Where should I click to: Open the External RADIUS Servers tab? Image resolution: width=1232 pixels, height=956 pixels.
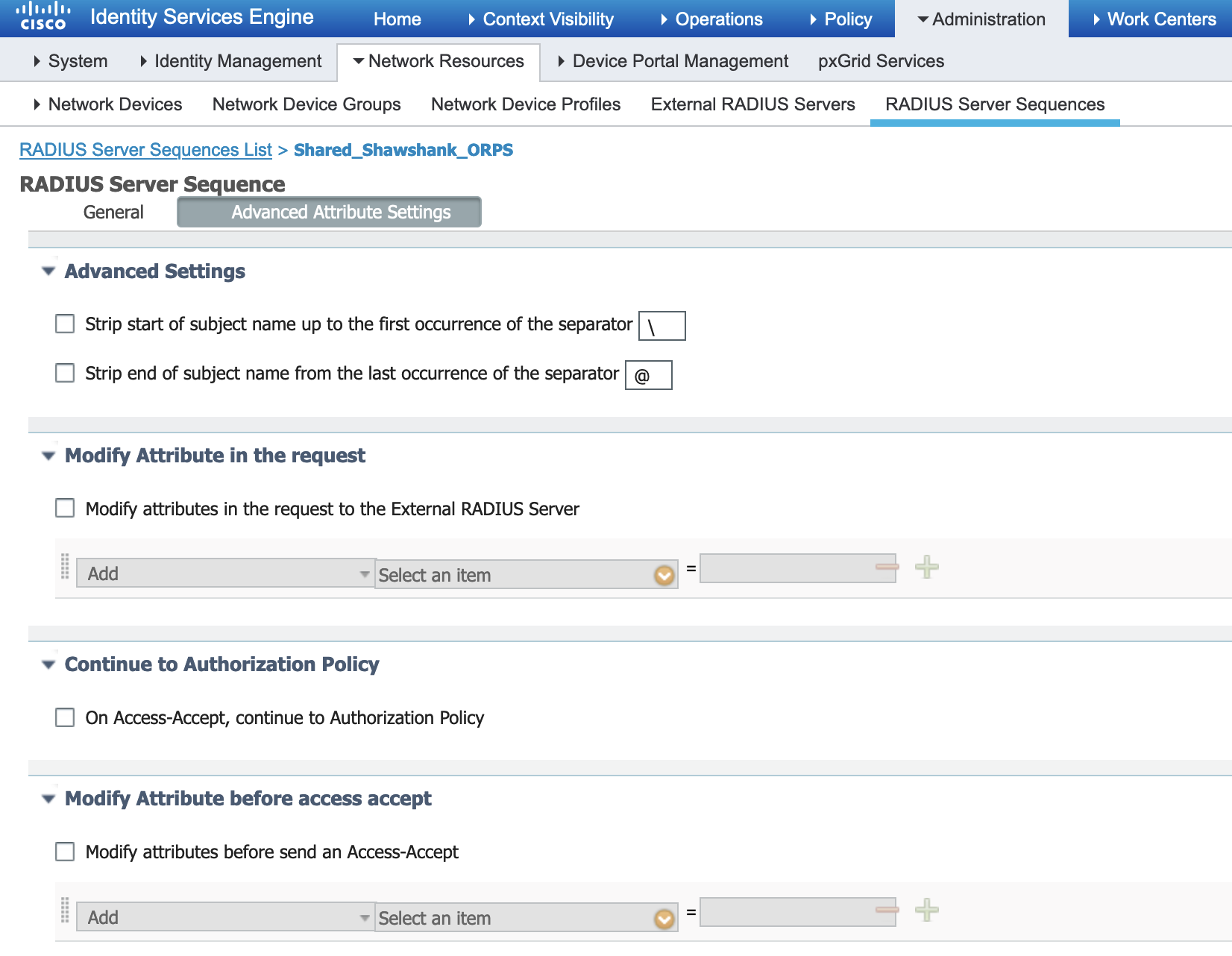pos(752,104)
